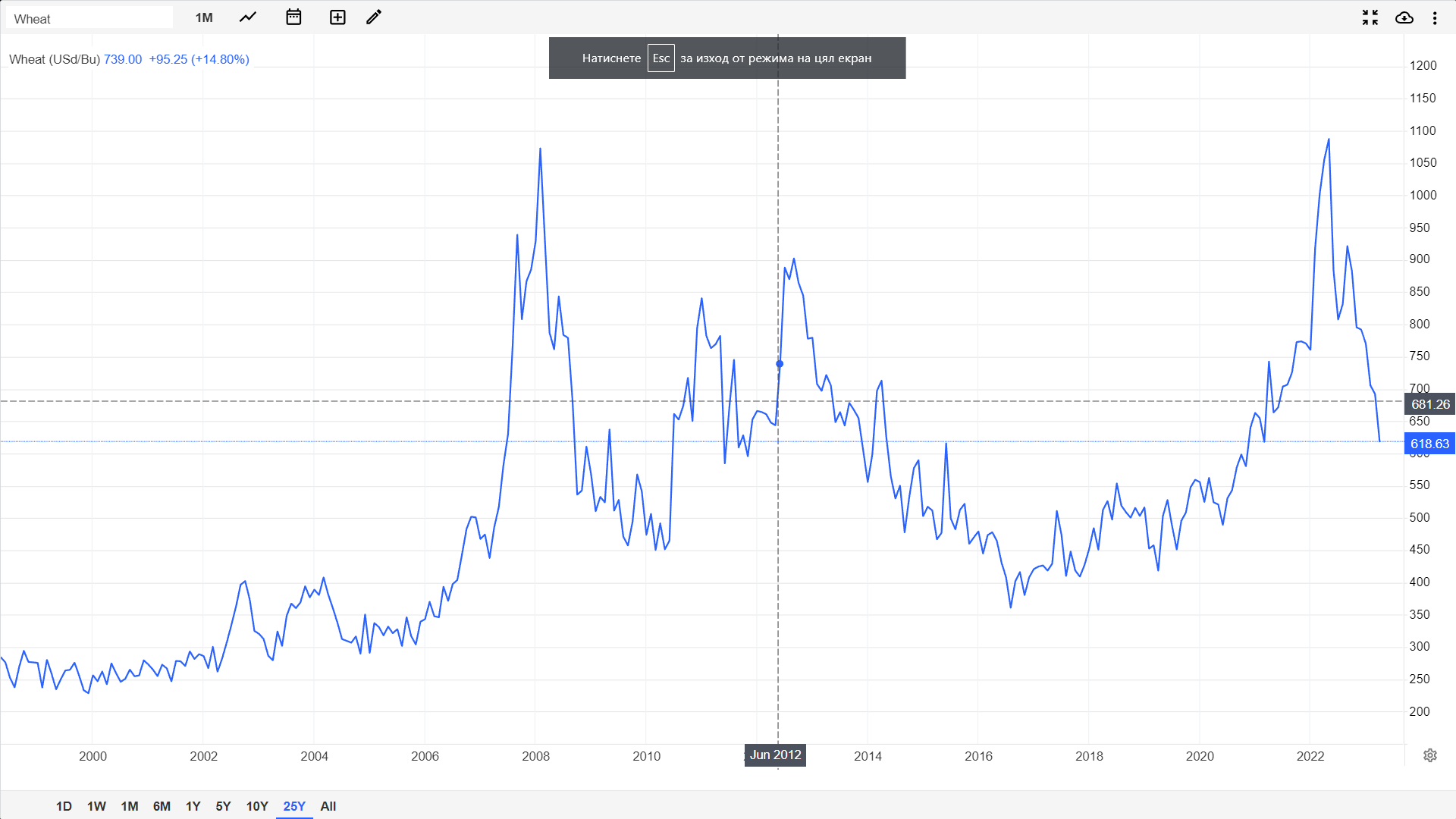Click the 618.63 current price label
This screenshot has height=819, width=1456.
[x=1429, y=444]
